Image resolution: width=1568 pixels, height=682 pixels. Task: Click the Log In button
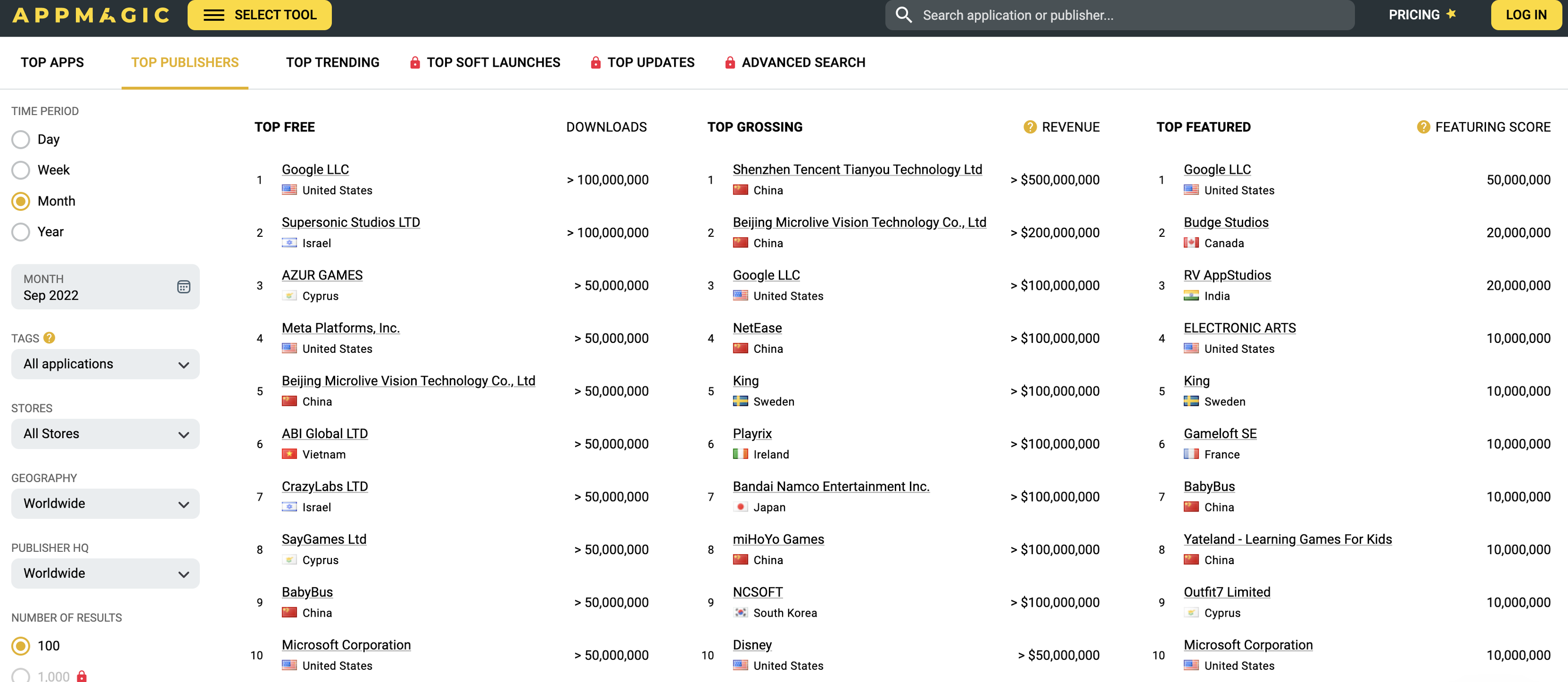[x=1525, y=15]
